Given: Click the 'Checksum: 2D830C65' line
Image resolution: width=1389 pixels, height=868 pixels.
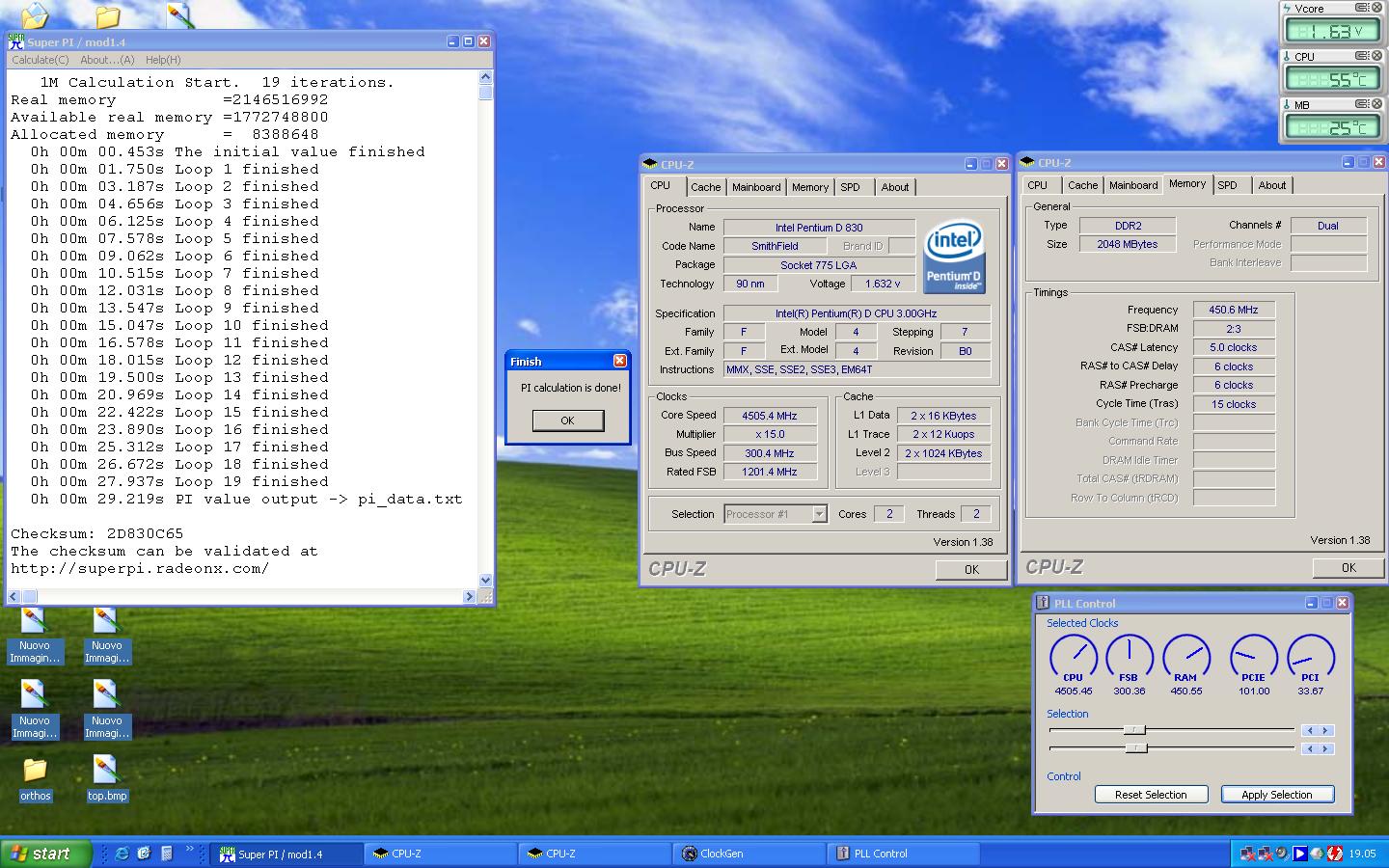Looking at the screenshot, I should [96, 533].
